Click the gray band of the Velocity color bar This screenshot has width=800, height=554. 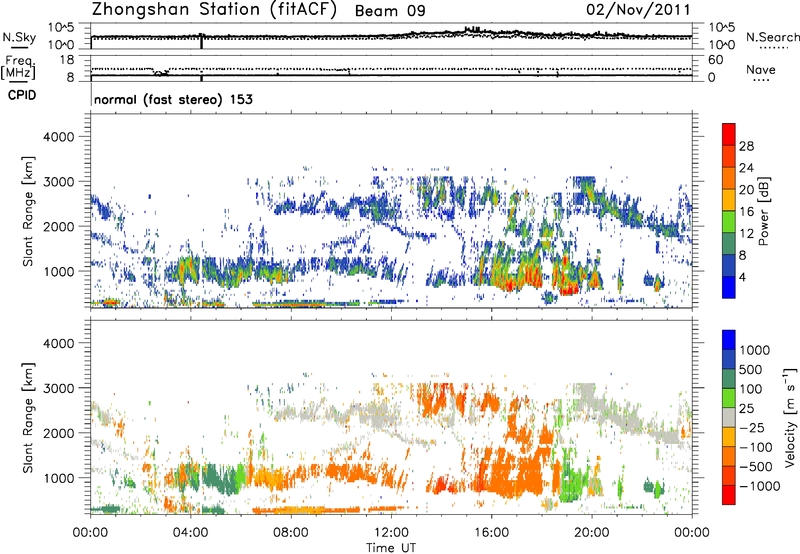pos(729,418)
